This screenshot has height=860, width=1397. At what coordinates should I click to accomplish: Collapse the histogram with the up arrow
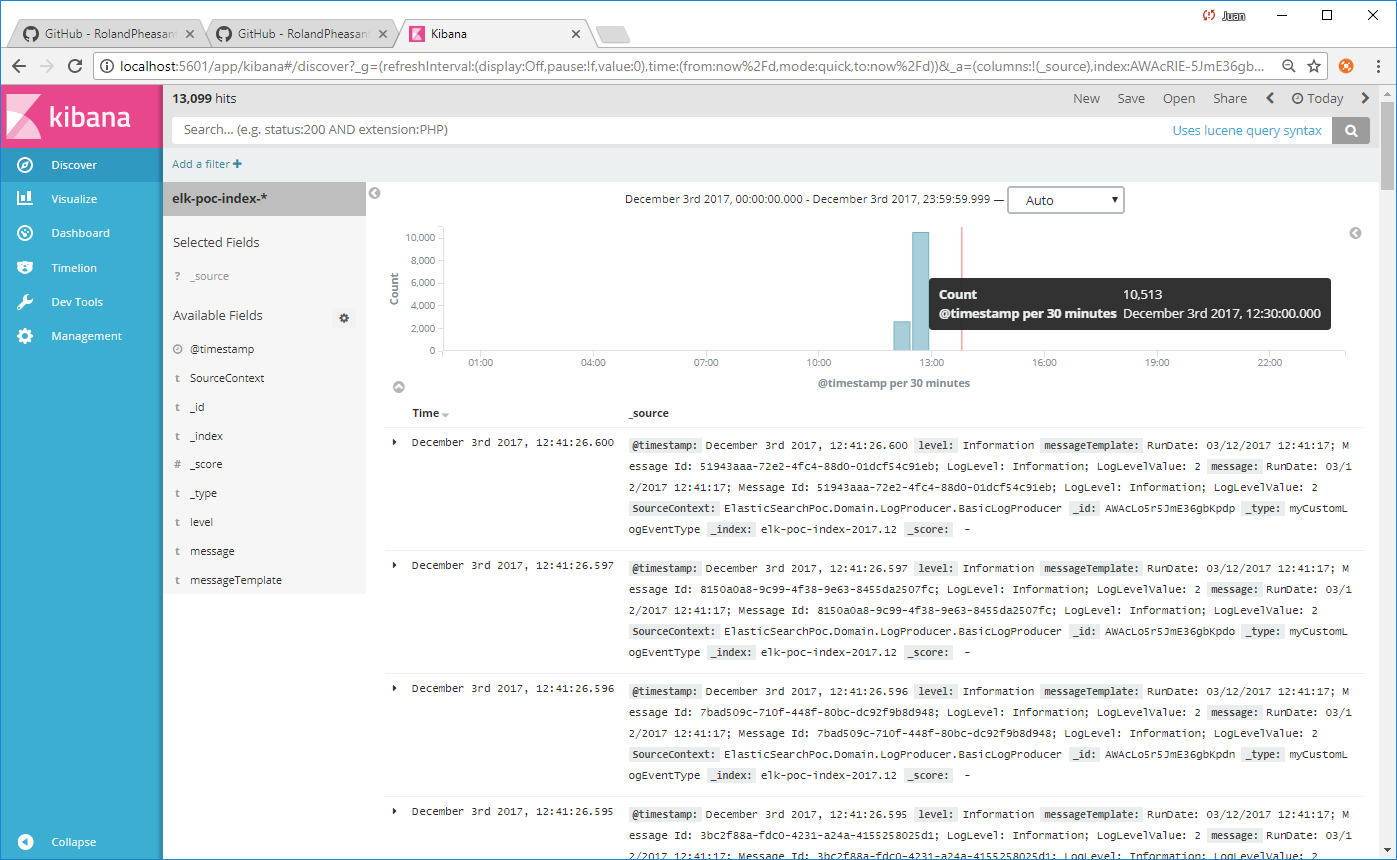pos(398,386)
